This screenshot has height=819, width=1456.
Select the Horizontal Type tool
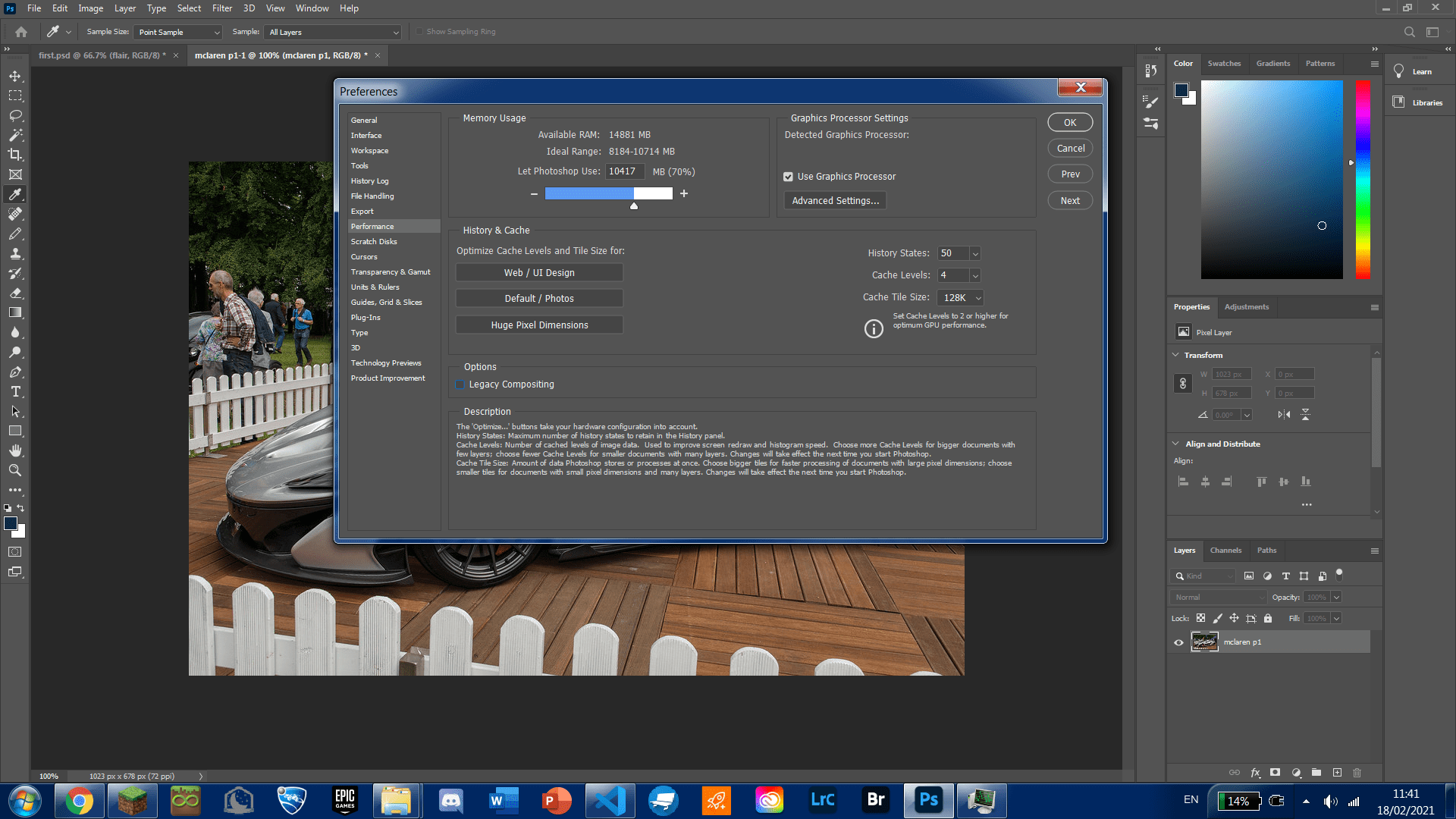15,392
